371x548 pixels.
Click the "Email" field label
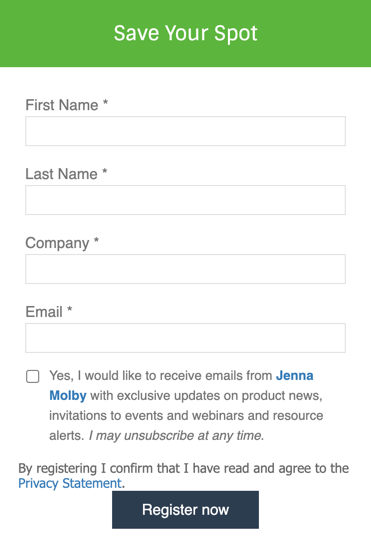(44, 312)
